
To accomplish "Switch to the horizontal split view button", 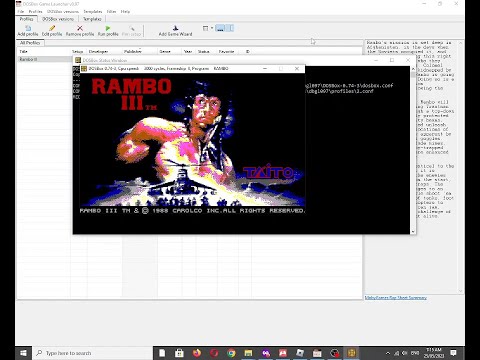I will point(220,28).
